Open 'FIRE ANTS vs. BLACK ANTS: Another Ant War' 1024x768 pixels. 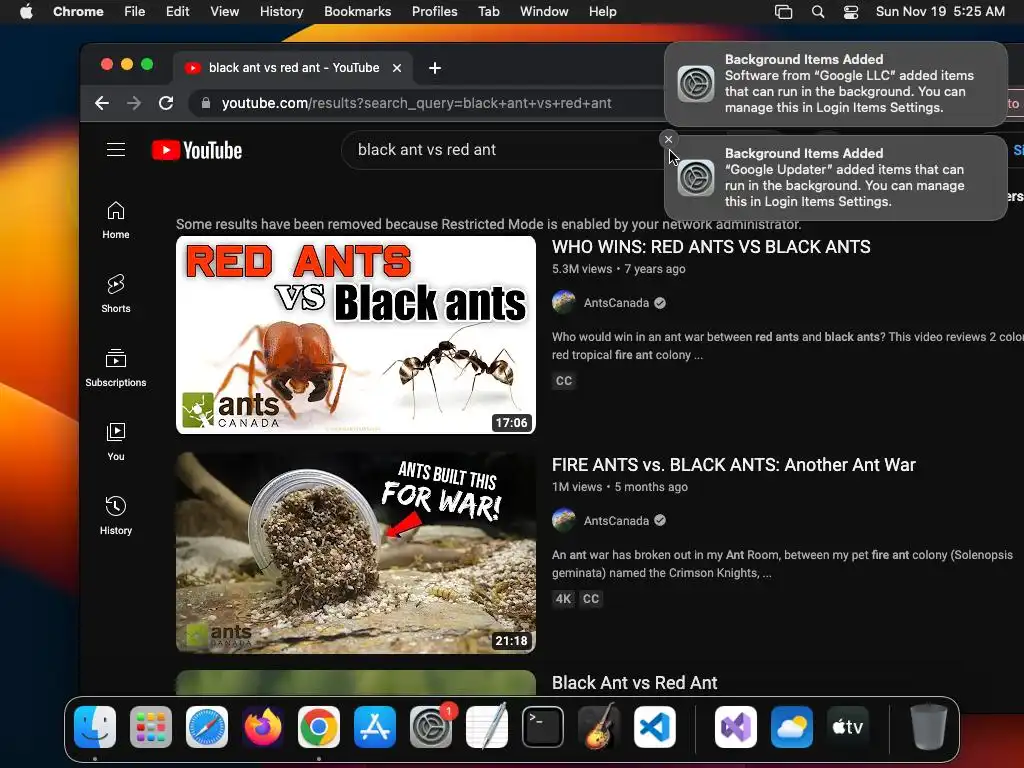pyautogui.click(x=733, y=465)
